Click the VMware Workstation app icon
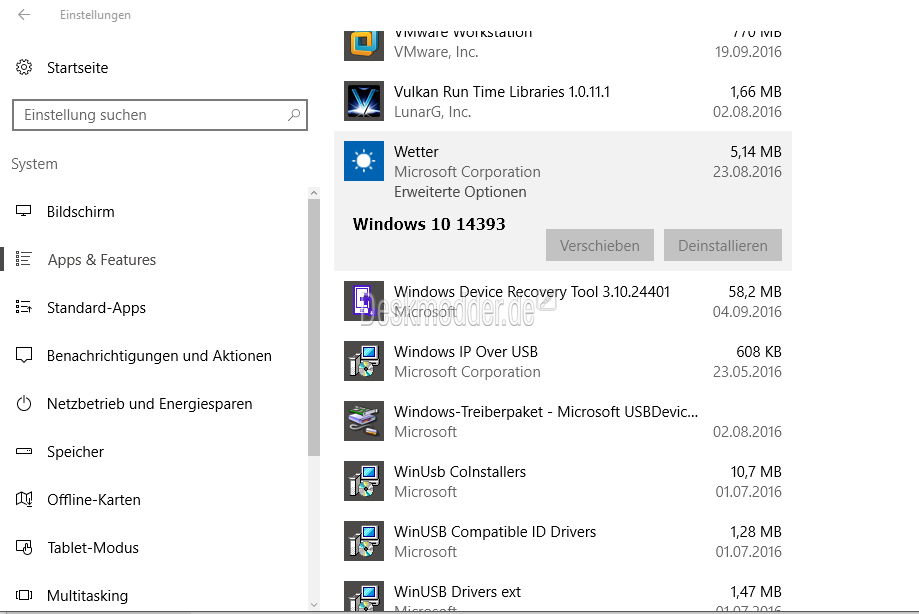This screenshot has height=614, width=919. click(364, 45)
